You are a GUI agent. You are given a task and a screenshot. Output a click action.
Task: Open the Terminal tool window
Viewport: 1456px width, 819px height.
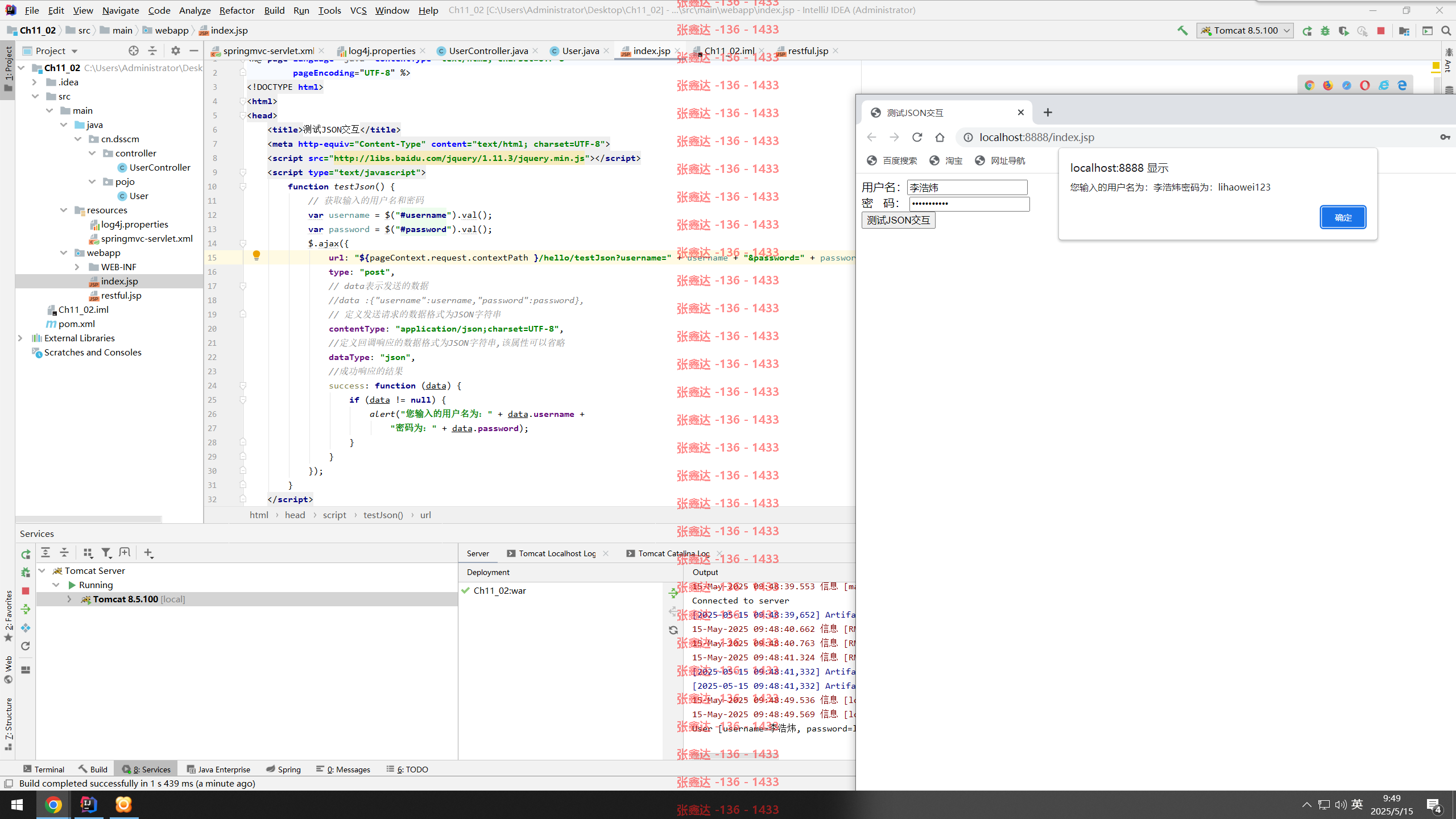44,769
